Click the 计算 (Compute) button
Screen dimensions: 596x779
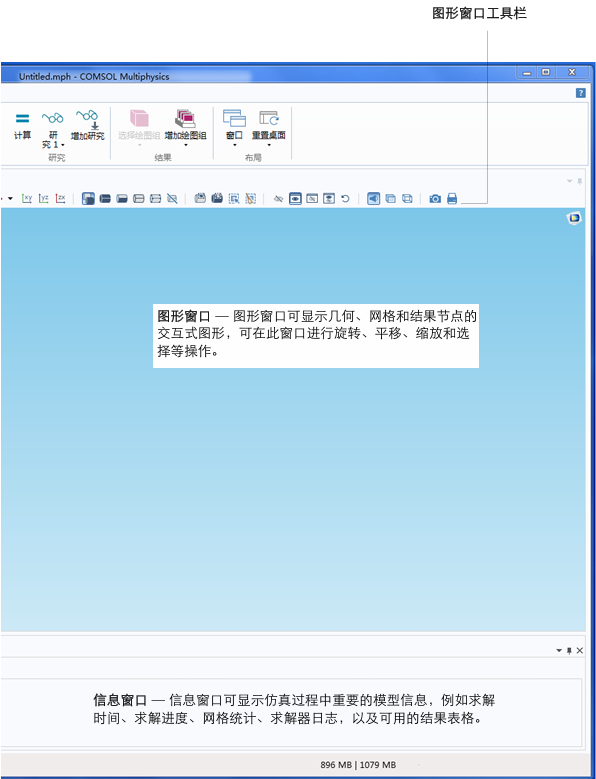coord(22,126)
